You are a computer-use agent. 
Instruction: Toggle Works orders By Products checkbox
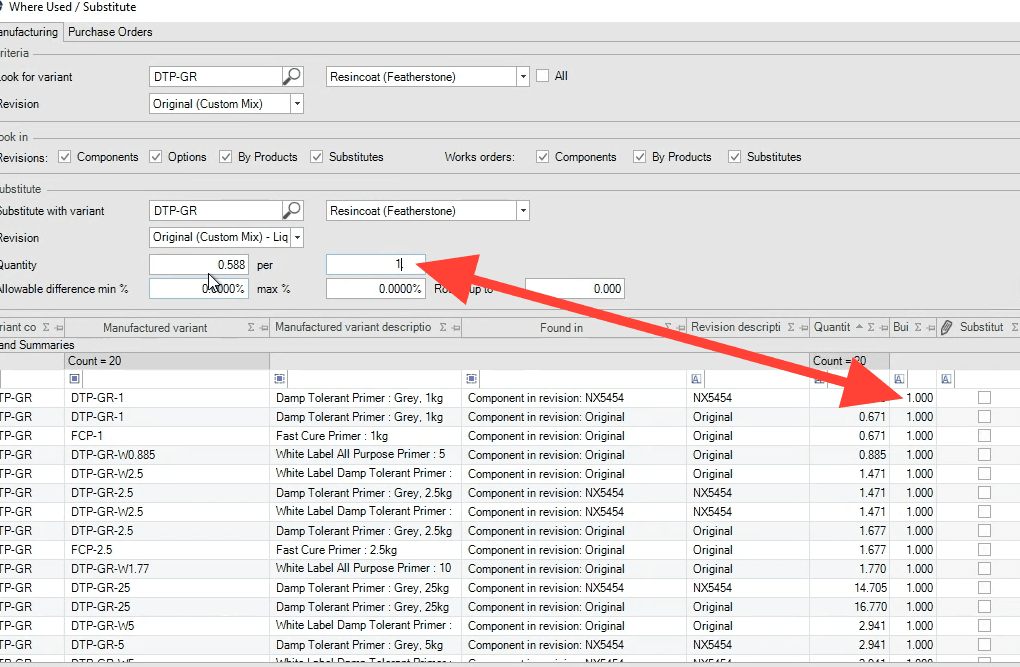(x=639, y=157)
